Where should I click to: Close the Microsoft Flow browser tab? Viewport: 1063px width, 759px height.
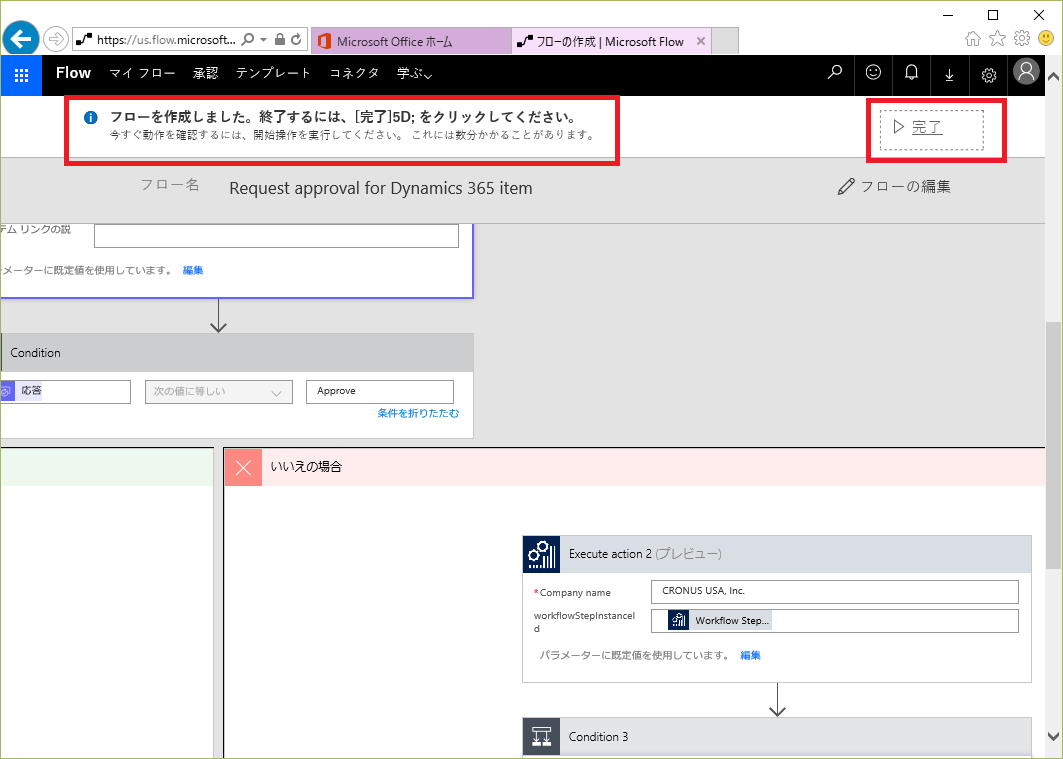tap(701, 41)
